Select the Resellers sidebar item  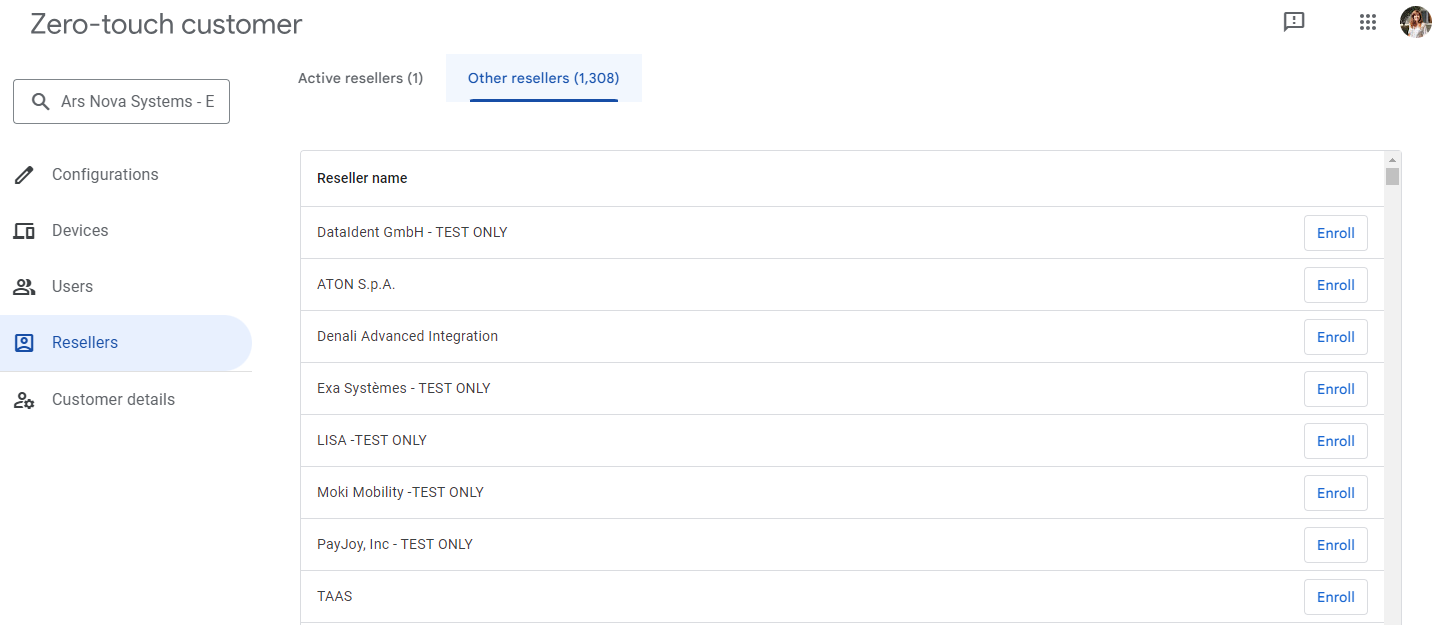pos(85,343)
